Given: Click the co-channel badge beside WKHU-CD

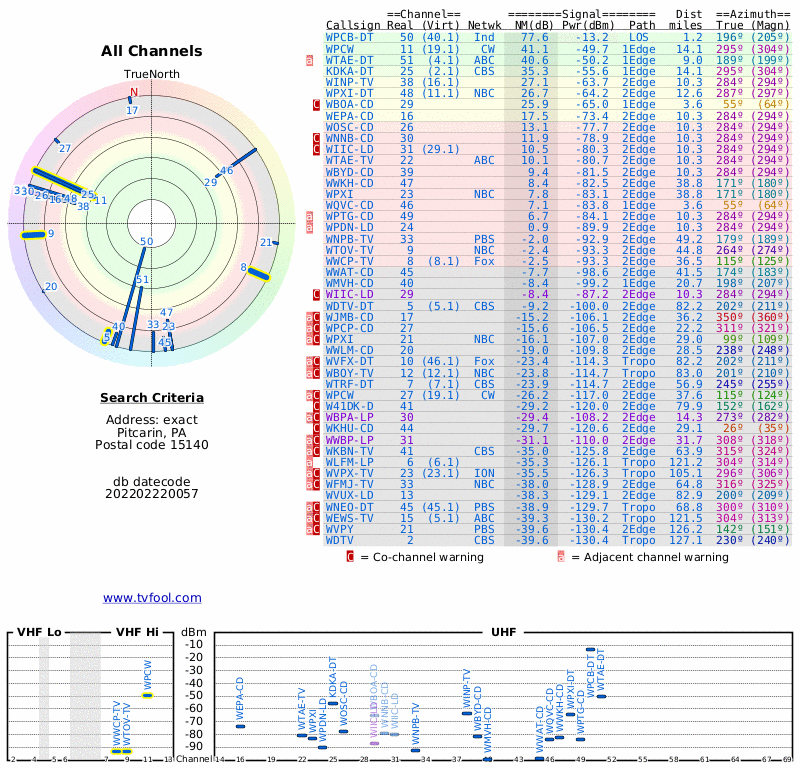Looking at the screenshot, I should (316, 429).
